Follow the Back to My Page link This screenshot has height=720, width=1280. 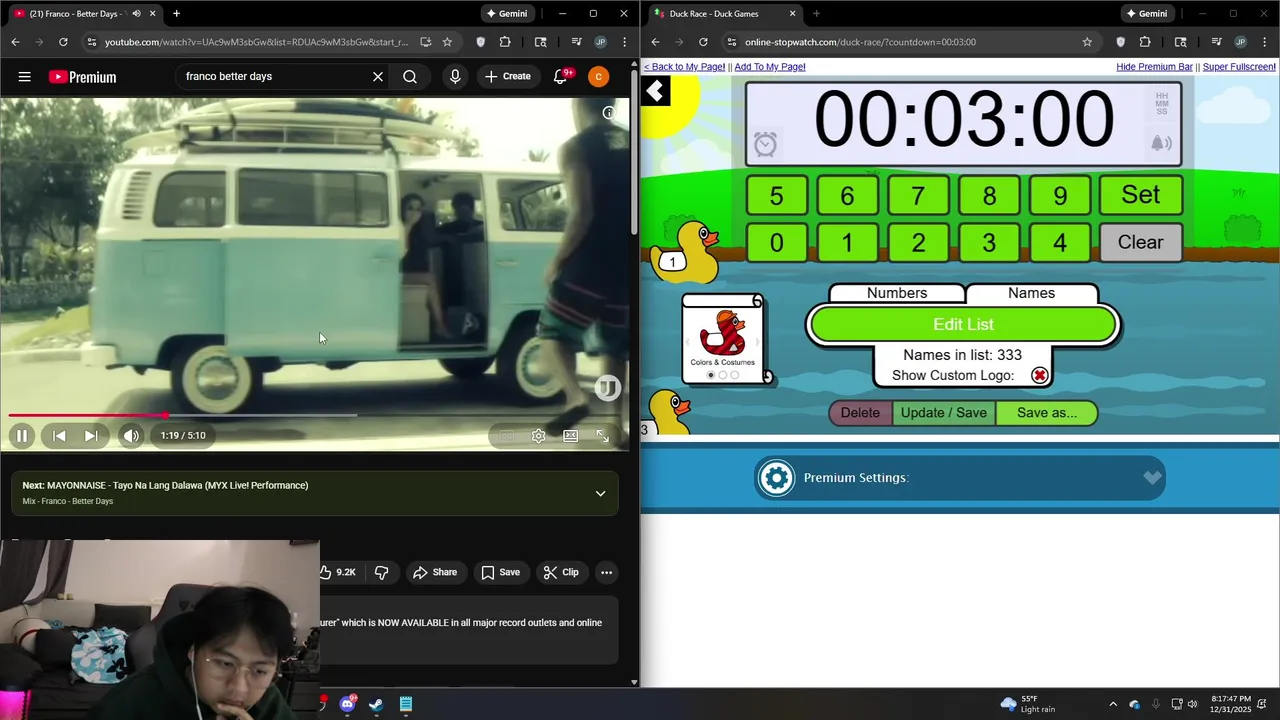pyautogui.click(x=684, y=67)
